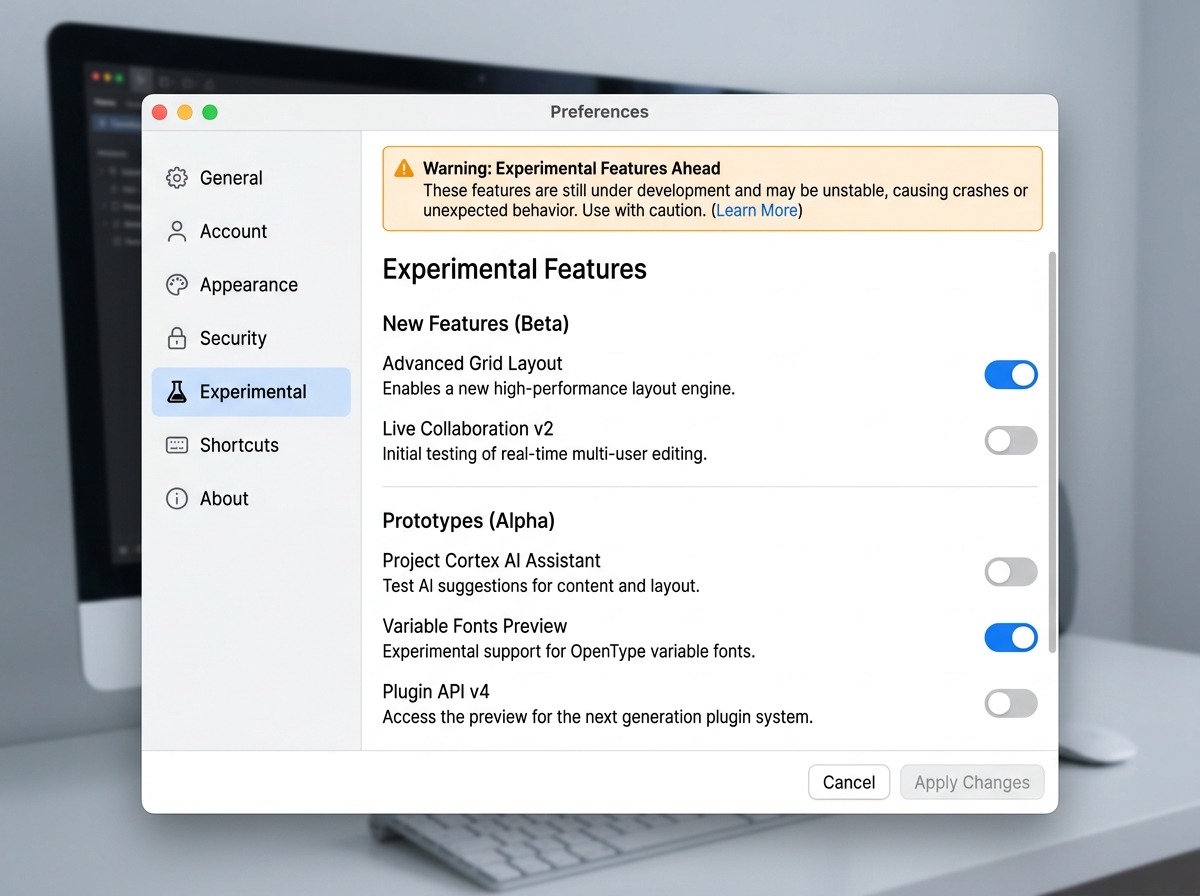Image resolution: width=1200 pixels, height=896 pixels.
Task: Turn on Project Cortex AI Assistant
Action: pos(1011,572)
